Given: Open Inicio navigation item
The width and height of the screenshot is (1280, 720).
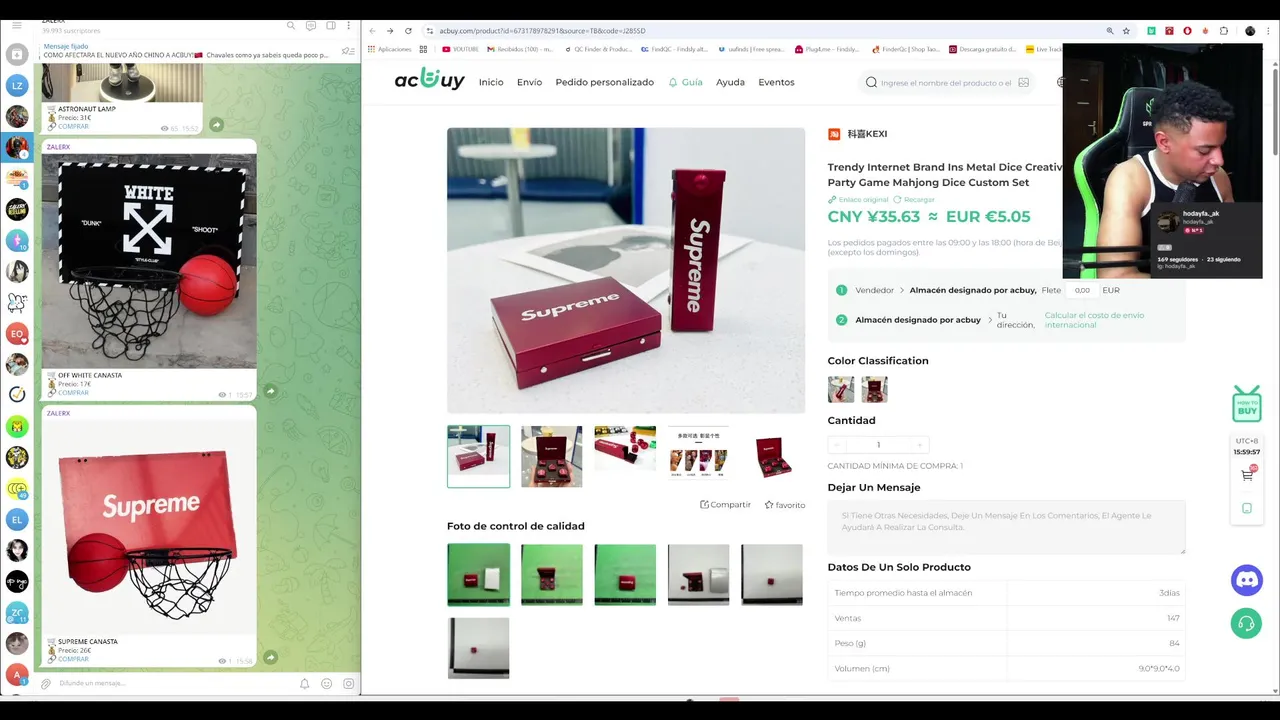Looking at the screenshot, I should tap(491, 82).
